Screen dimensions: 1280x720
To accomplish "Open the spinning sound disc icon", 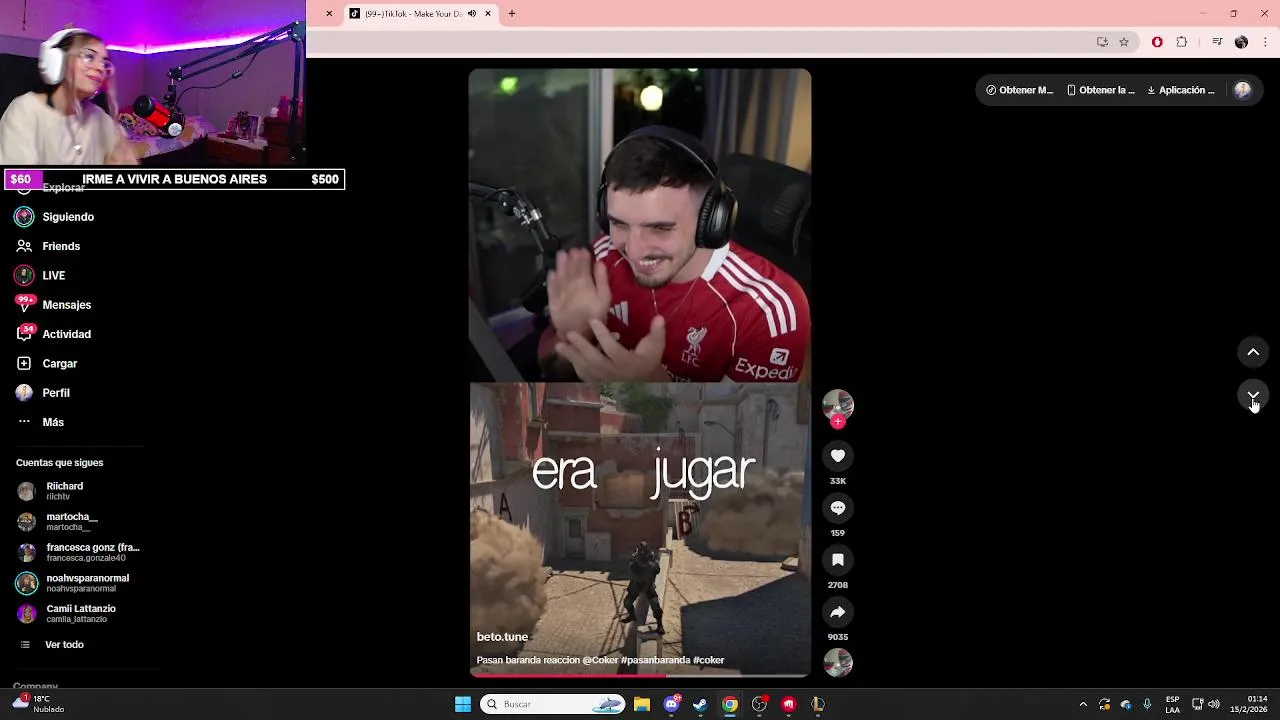I will (x=838, y=662).
